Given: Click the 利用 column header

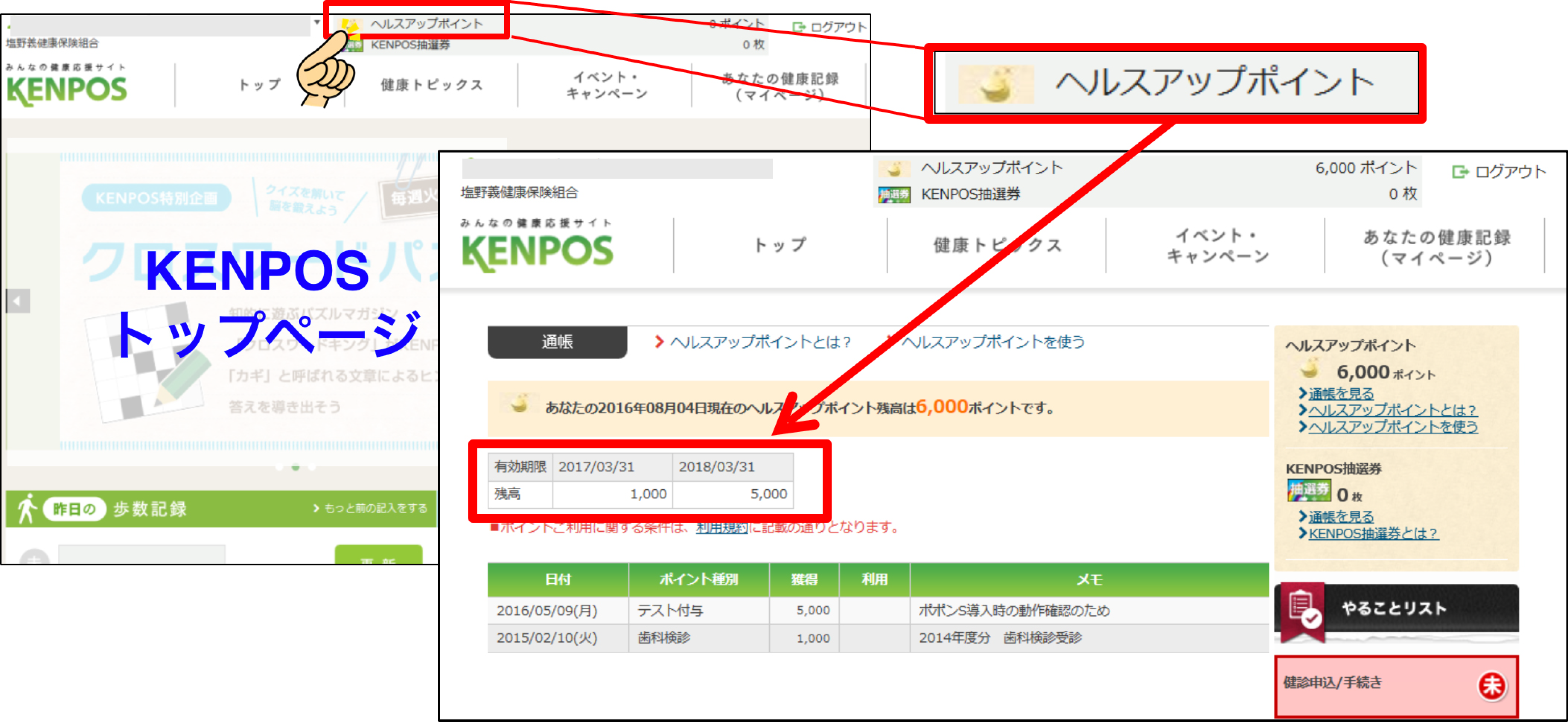Looking at the screenshot, I should 874,580.
